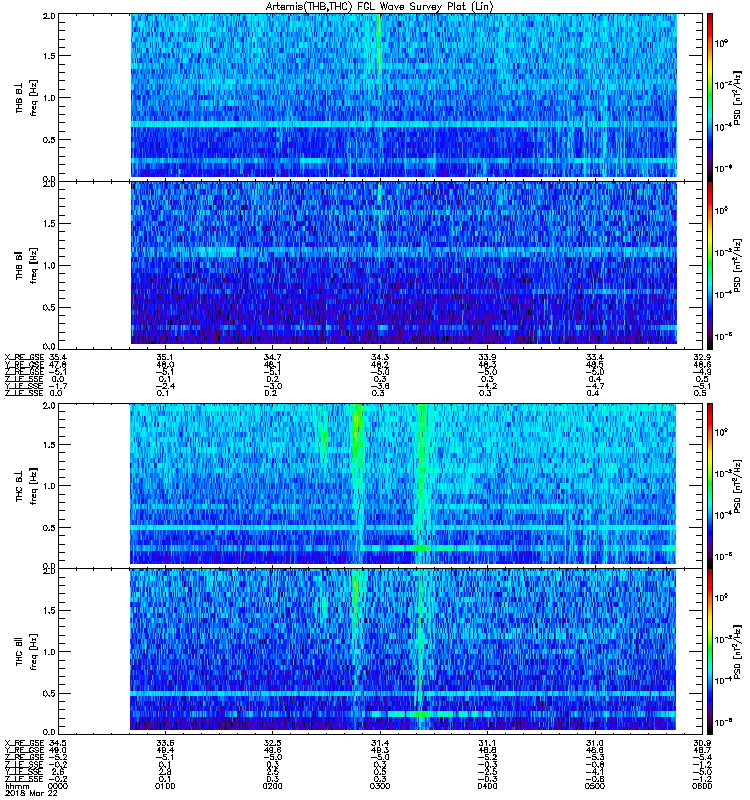Click the bright vertical burst near 0300 in the top THB spectrogram

tap(380, 54)
